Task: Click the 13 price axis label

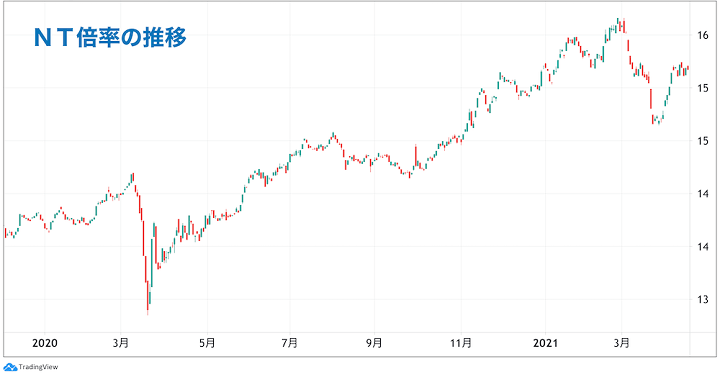Action: coord(703,300)
